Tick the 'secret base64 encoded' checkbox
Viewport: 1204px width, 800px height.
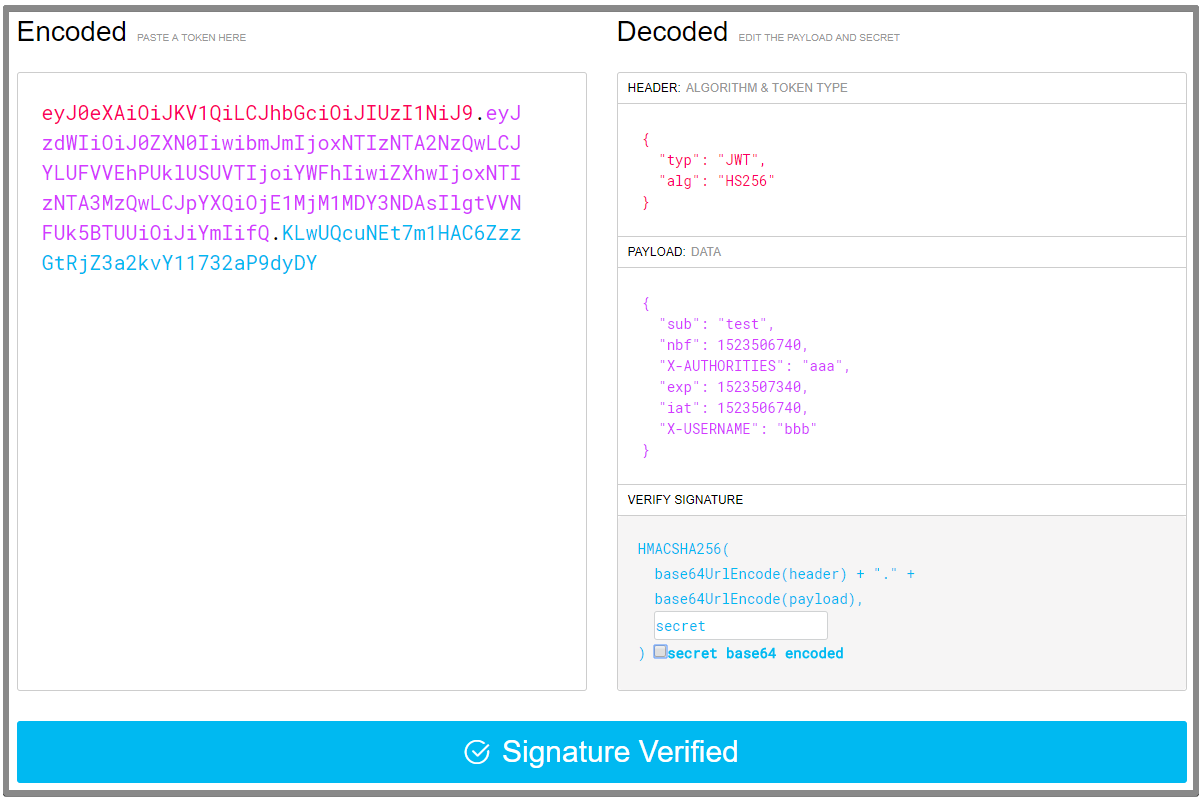coord(660,652)
